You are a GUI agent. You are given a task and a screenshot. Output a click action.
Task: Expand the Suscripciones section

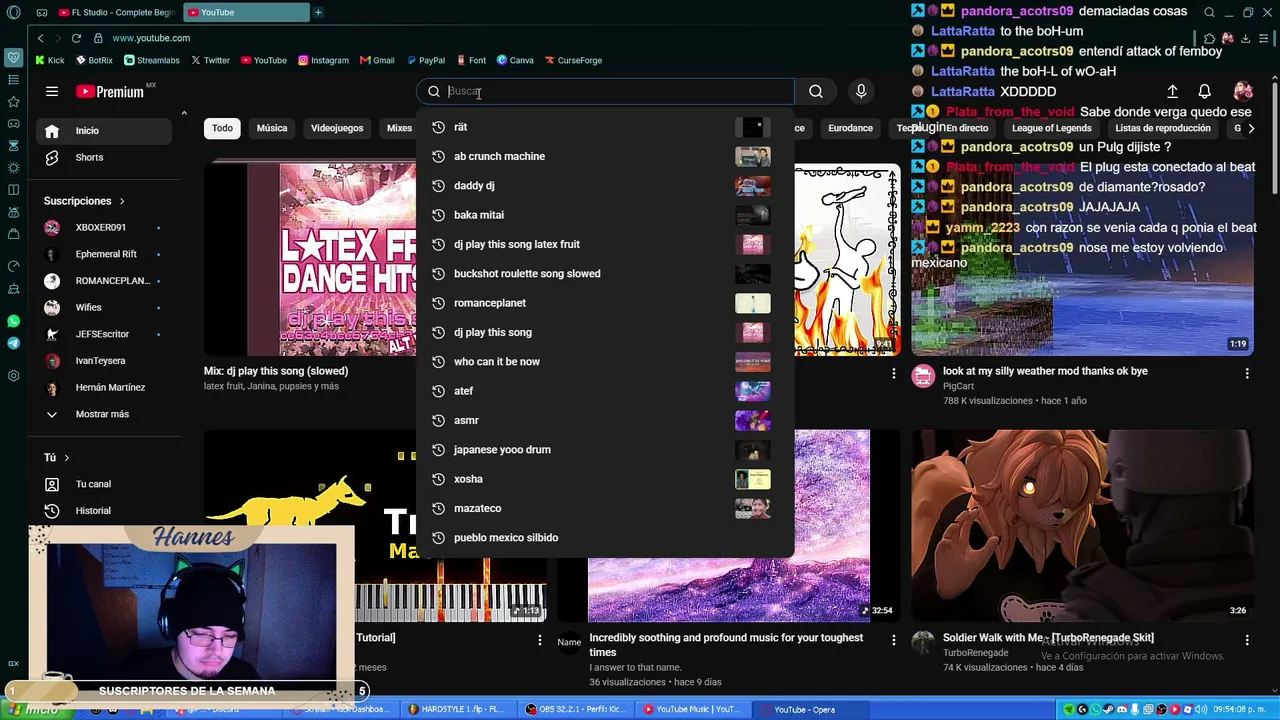pyautogui.click(x=84, y=201)
